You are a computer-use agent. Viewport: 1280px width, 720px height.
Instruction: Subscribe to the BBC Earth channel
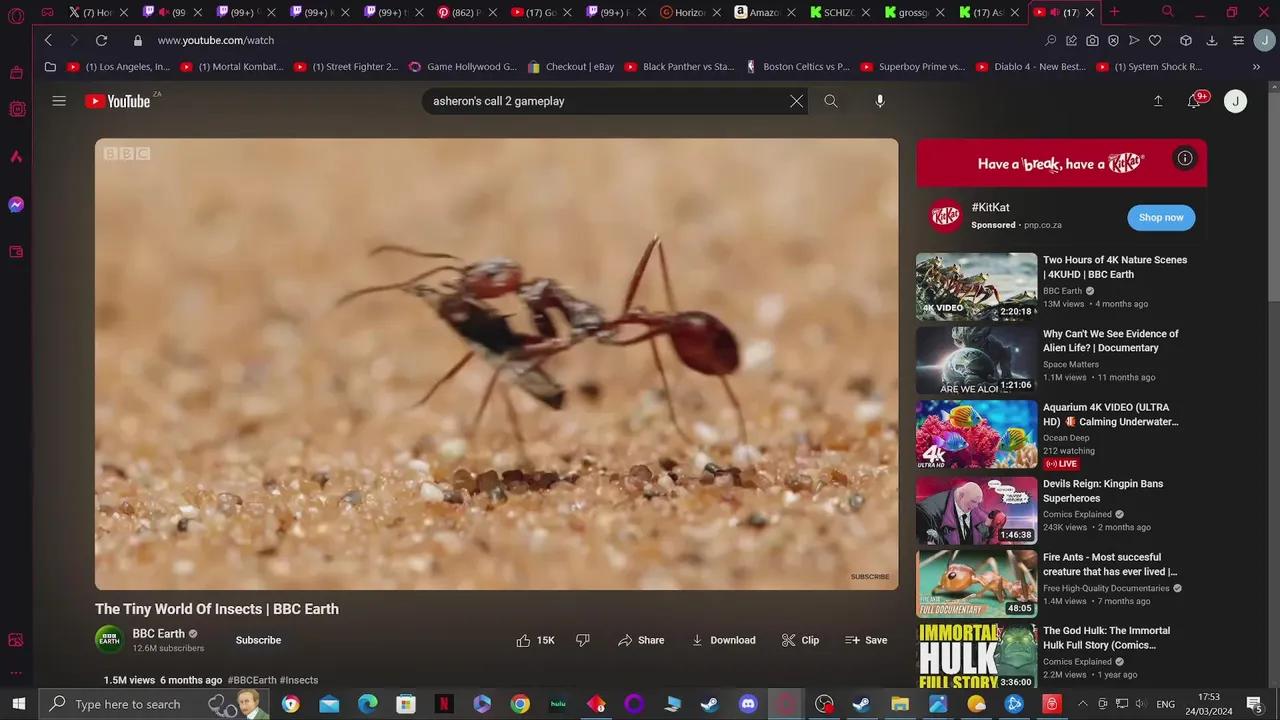pyautogui.click(x=258, y=640)
